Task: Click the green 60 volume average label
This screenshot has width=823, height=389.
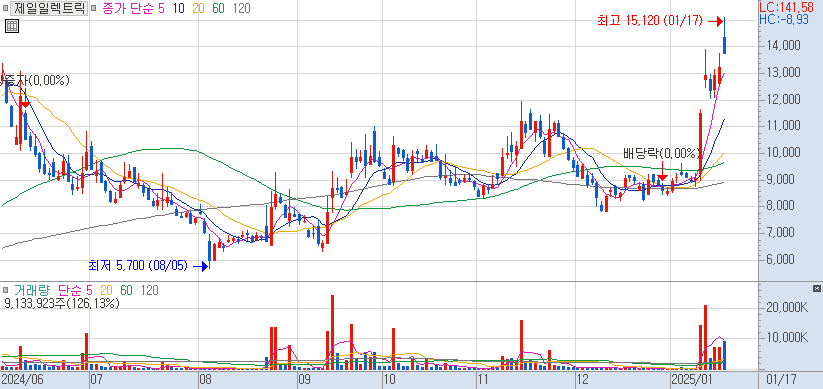Action: [126, 290]
